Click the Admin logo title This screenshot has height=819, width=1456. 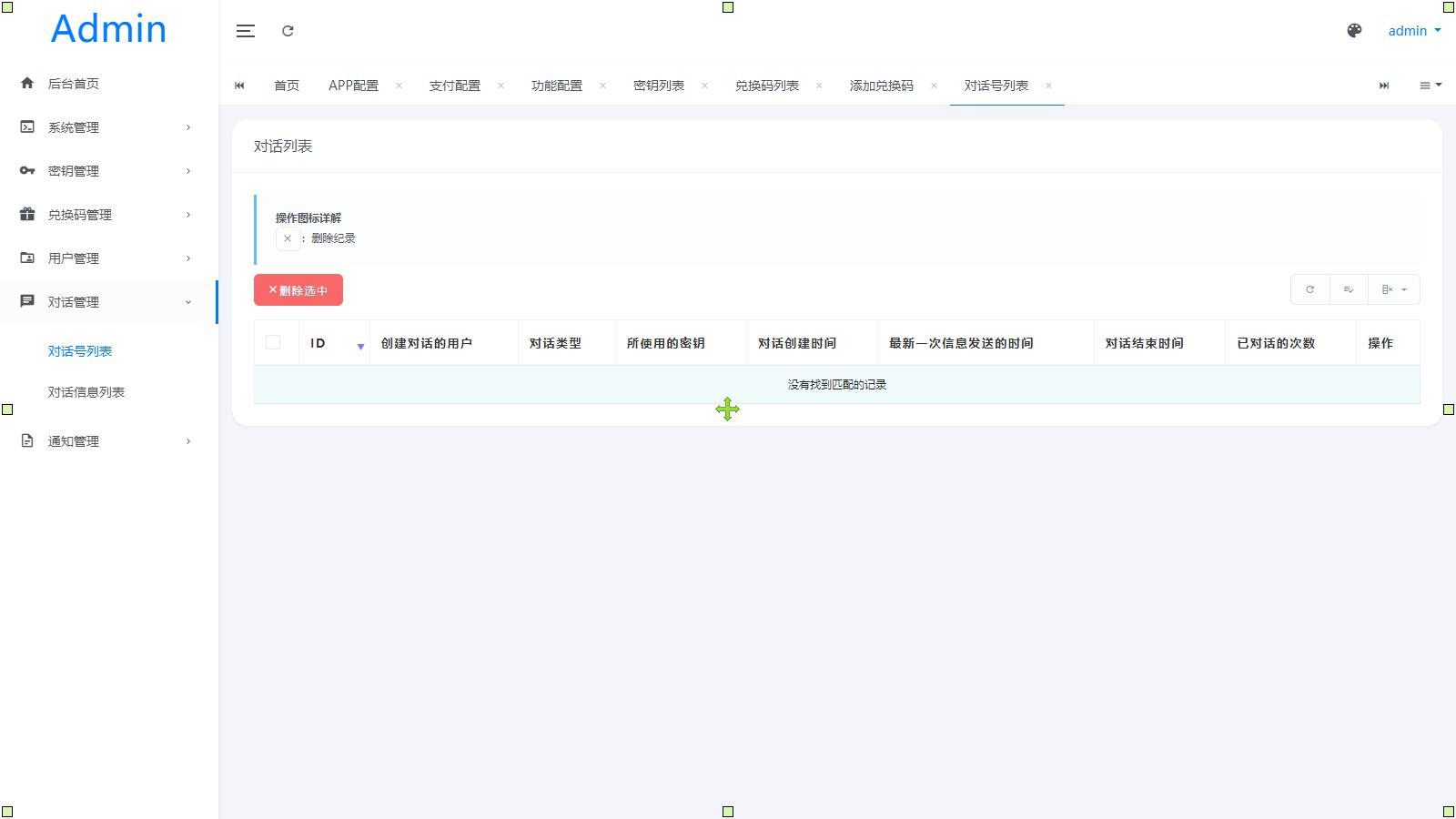(x=109, y=29)
